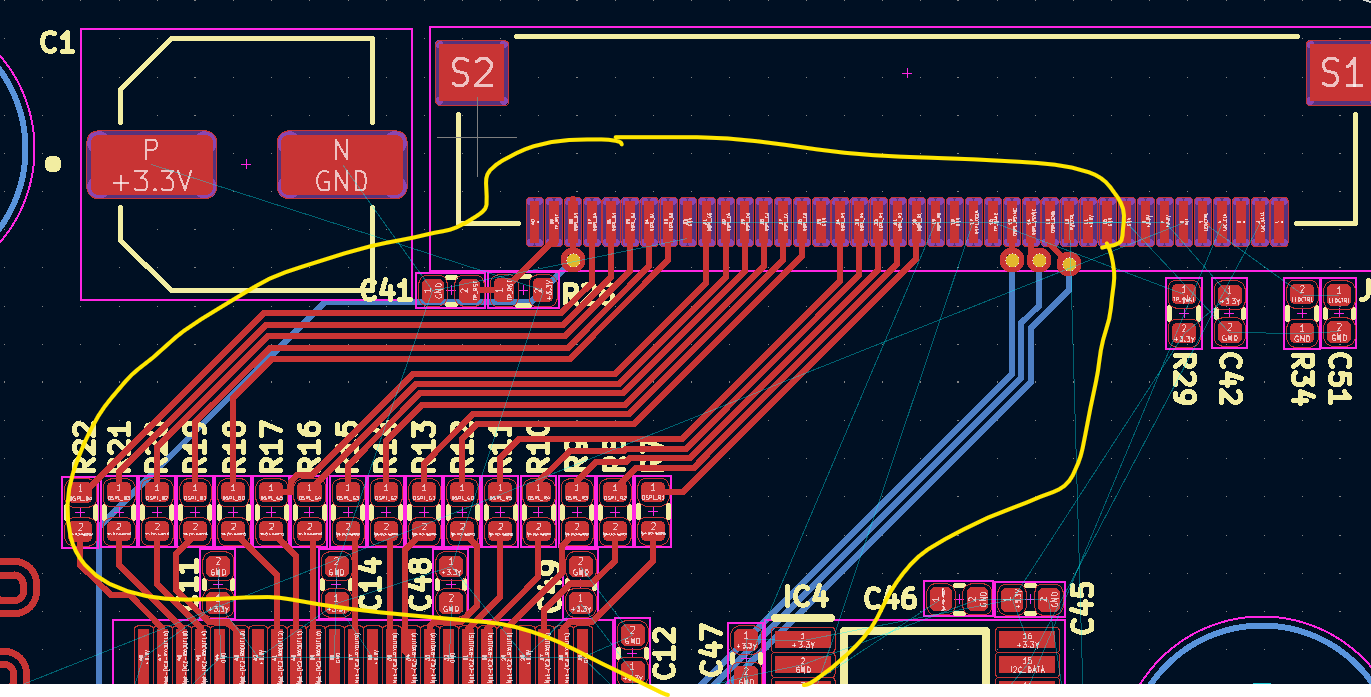Select leftmost of three vias under connector
Screen dimensions: 1371x697
pos(1012,260)
